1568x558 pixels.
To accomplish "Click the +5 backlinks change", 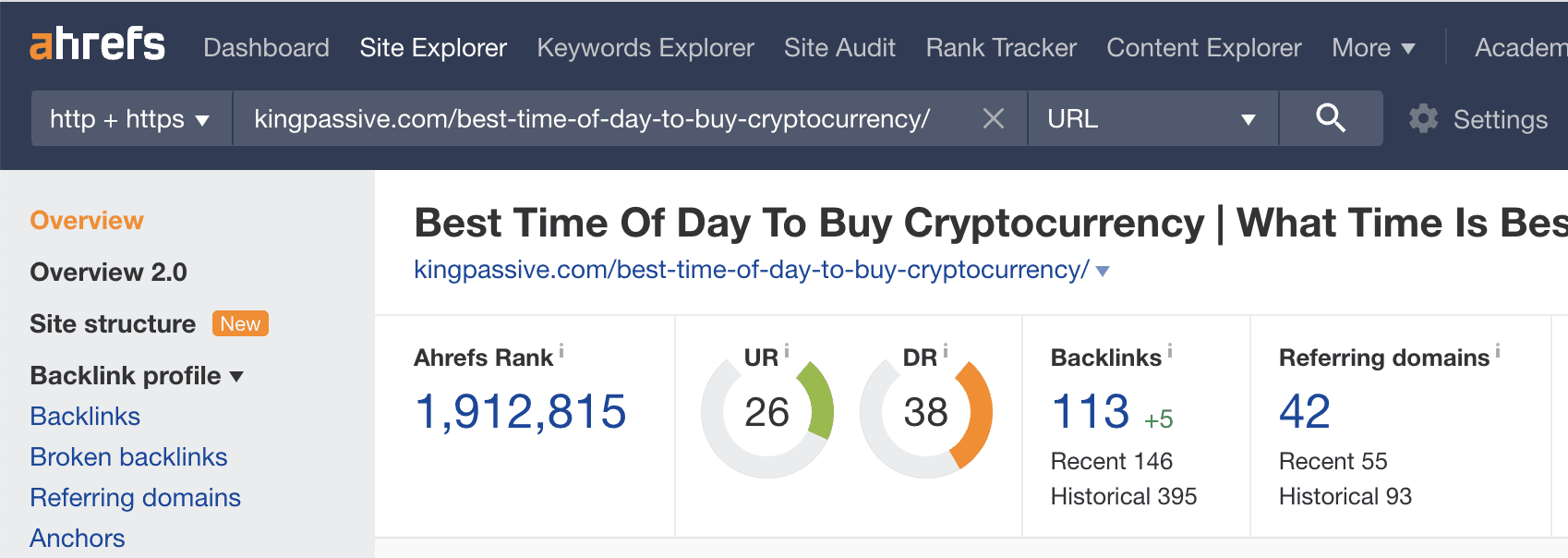I will 1158,419.
